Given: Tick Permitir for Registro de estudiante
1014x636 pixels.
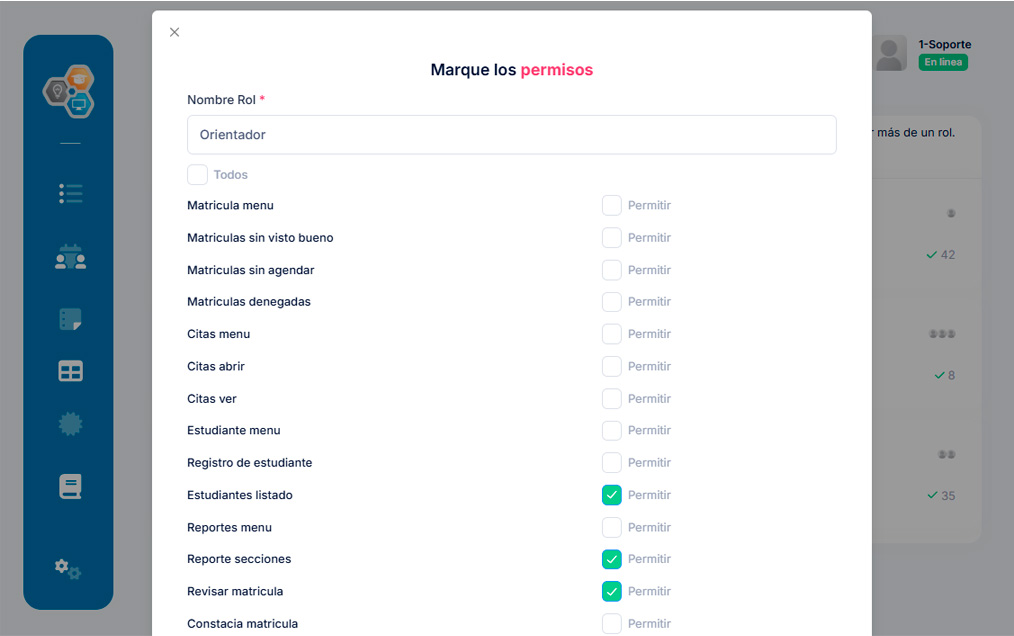Looking at the screenshot, I should pos(611,463).
